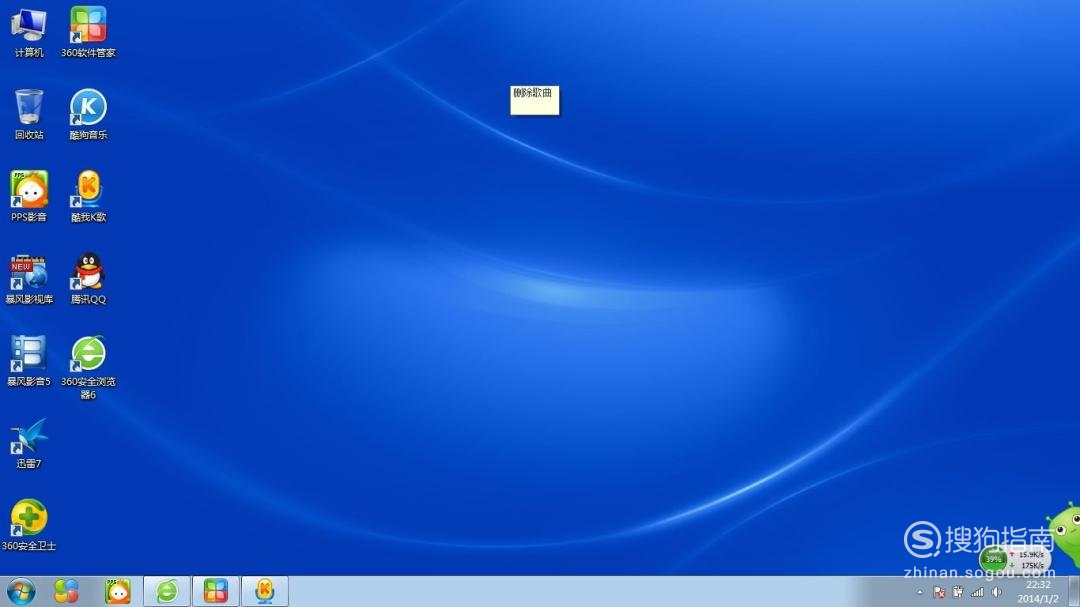Switch to 360软件管家 taskbar button
Screen dimensions: 1080x607
click(x=216, y=592)
